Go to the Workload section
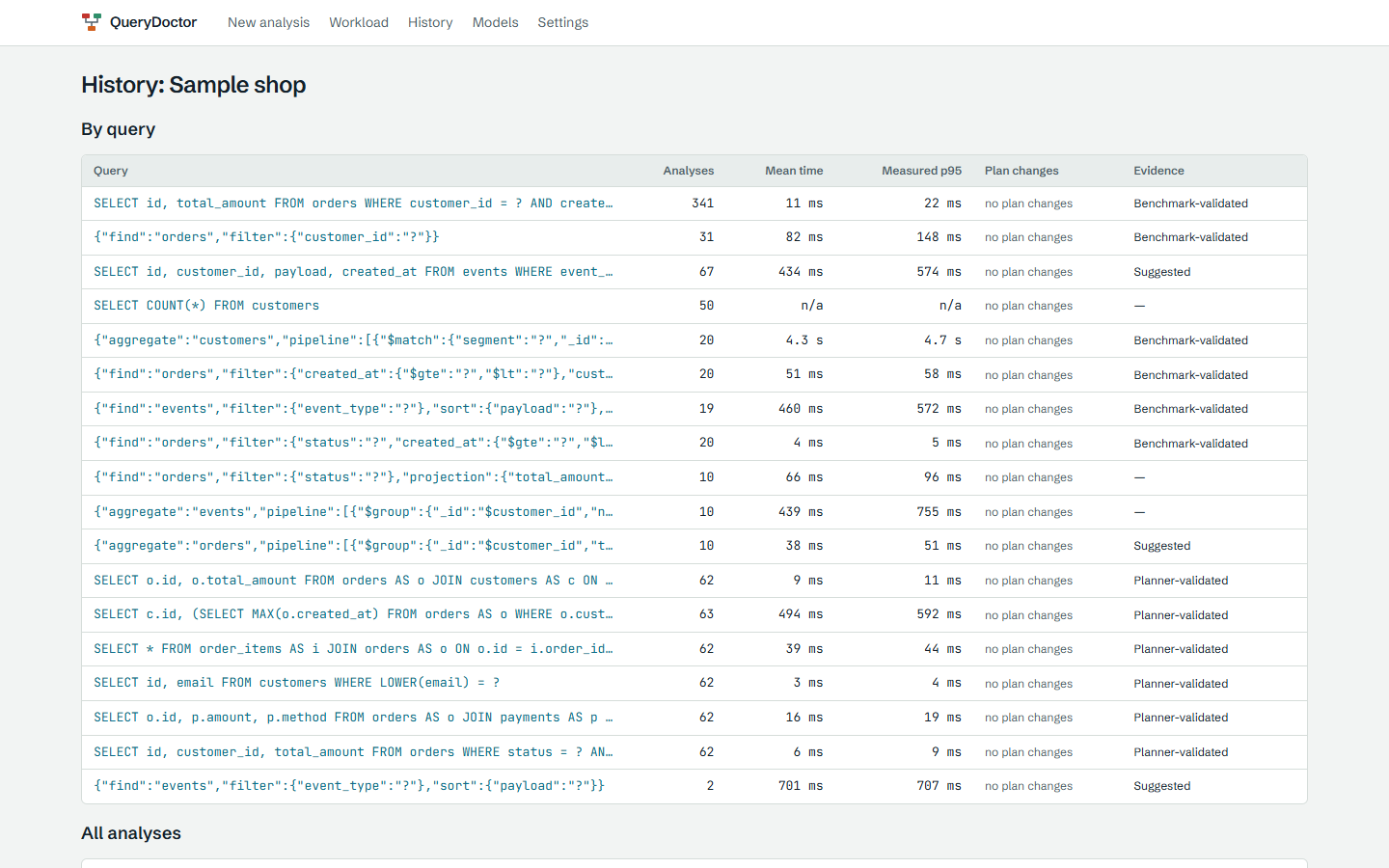1389x868 pixels. click(x=359, y=22)
